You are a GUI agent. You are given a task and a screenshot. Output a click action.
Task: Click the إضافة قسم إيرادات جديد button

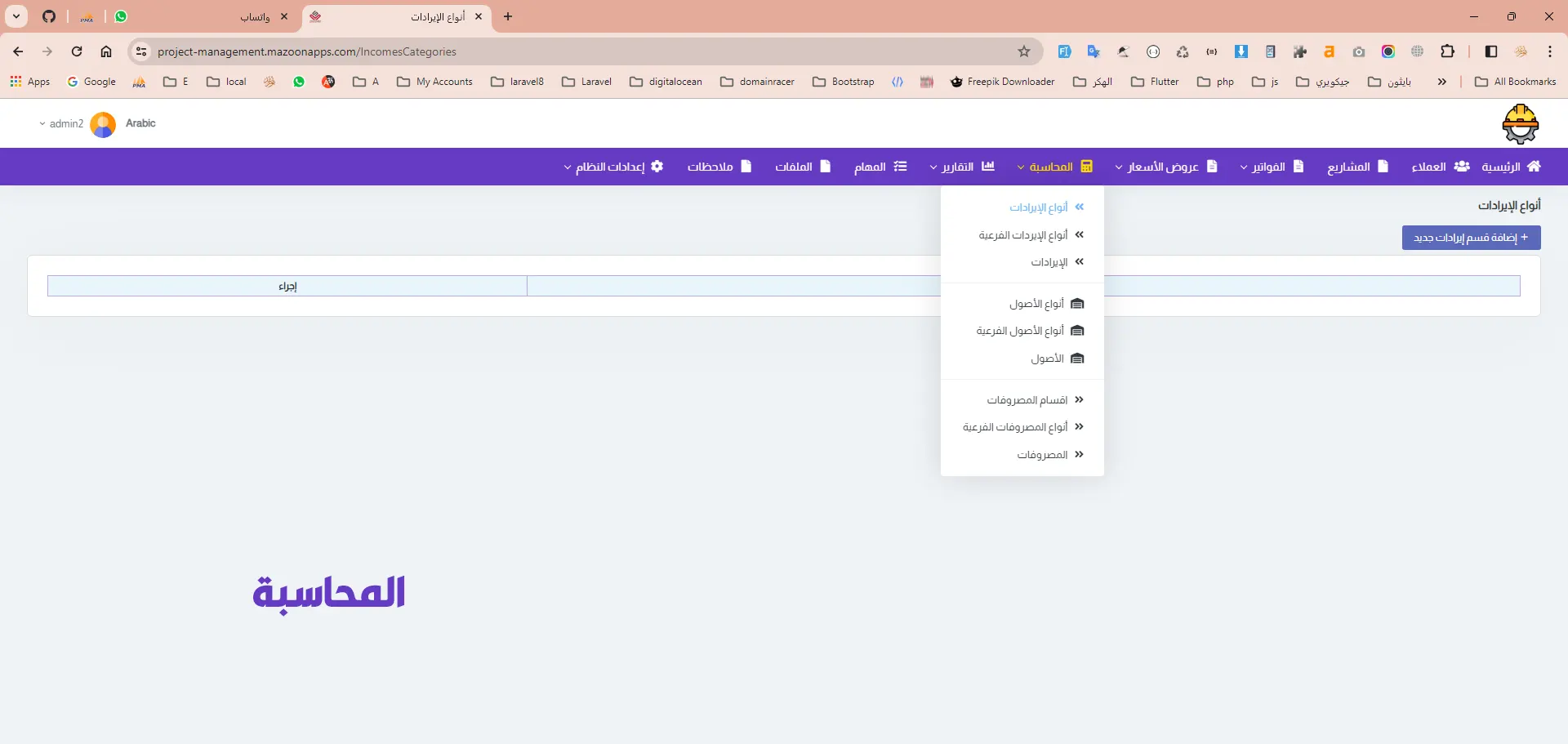tap(1471, 238)
